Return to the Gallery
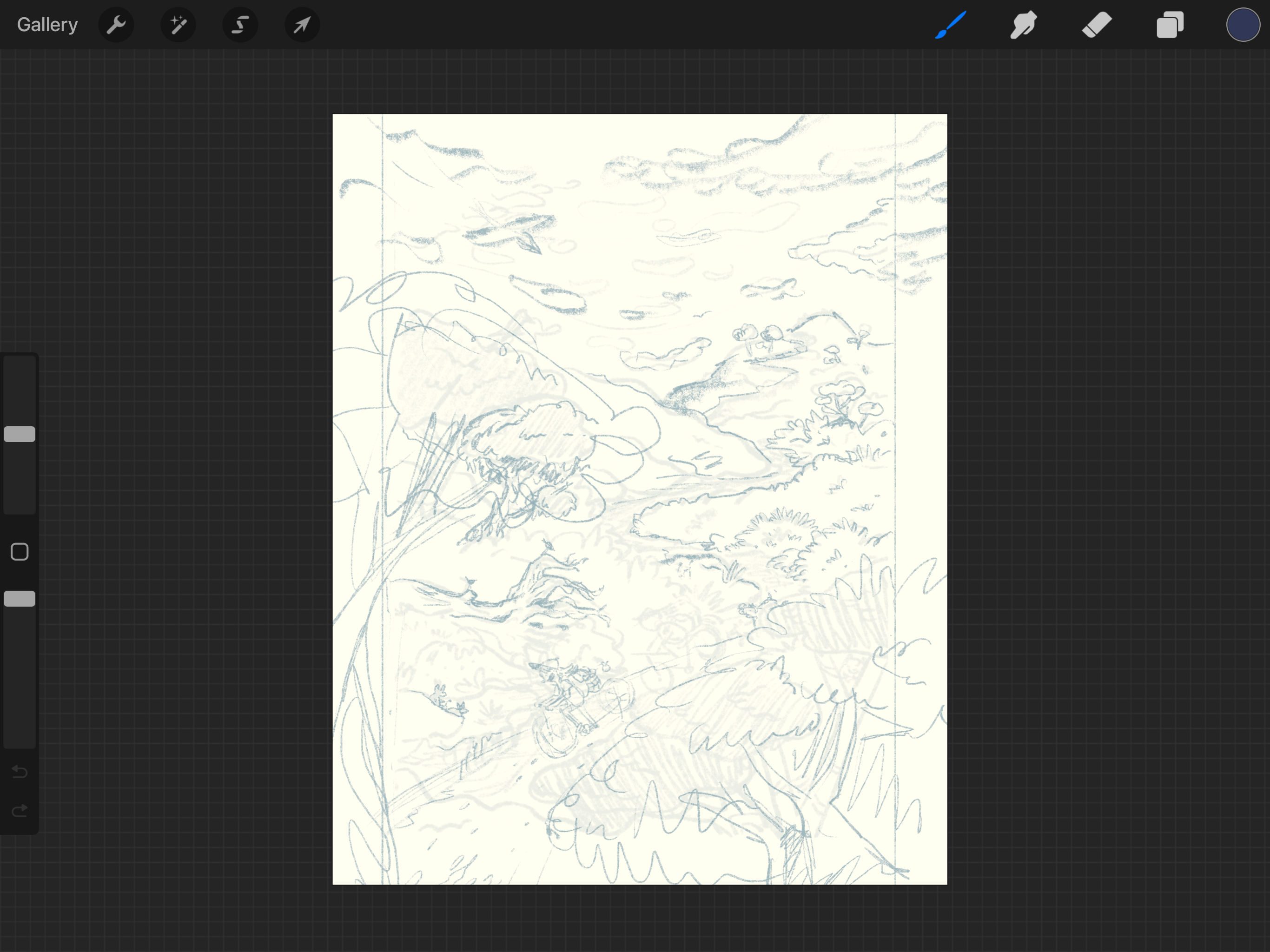 click(x=47, y=25)
